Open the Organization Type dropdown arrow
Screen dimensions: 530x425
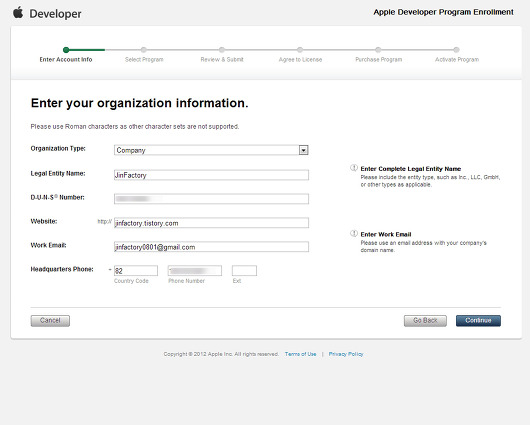[303, 150]
